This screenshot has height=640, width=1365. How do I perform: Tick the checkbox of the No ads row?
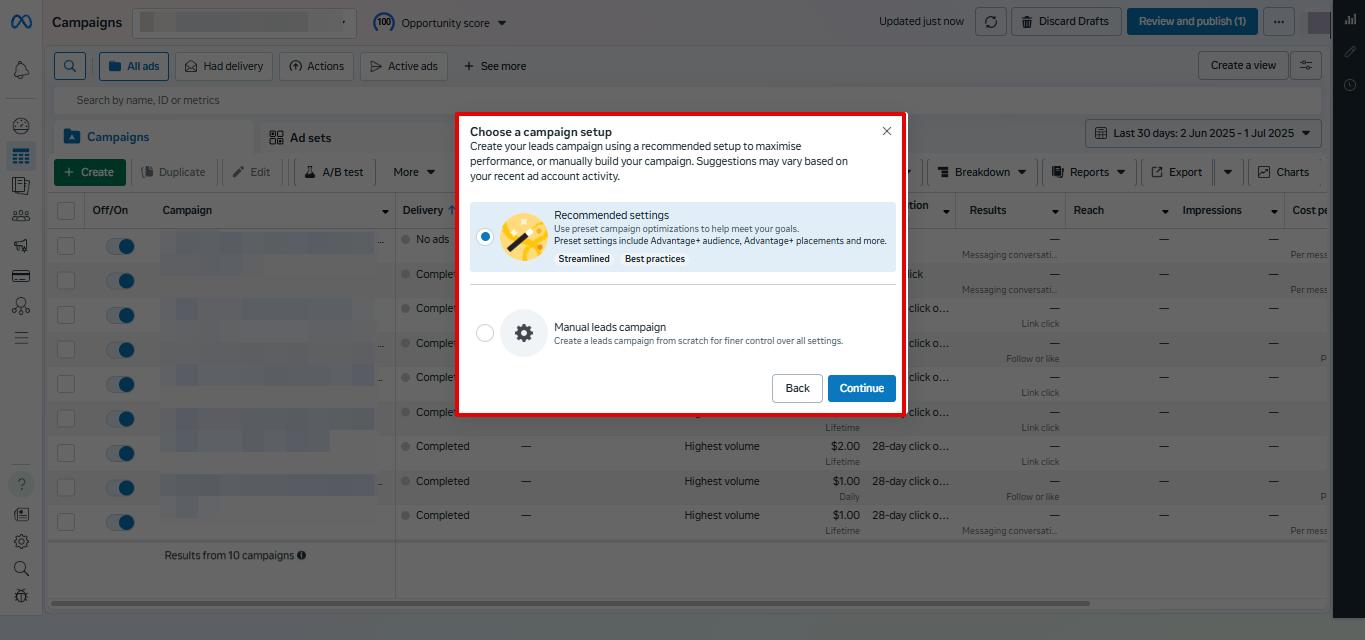(x=66, y=246)
